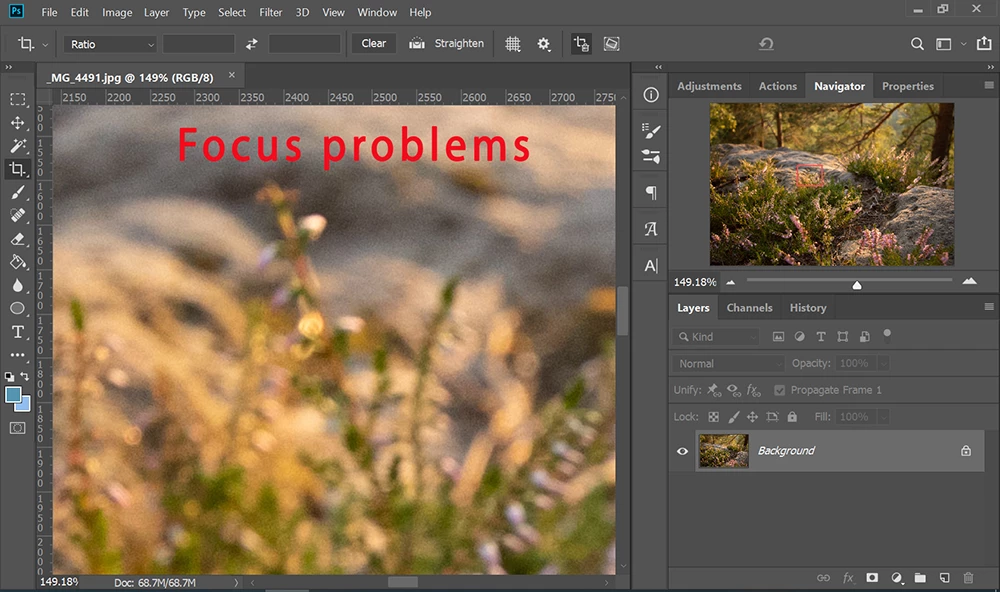The image size is (1000, 592).
Task: Toggle the Propagate Frame 1 checkbox
Action: pos(779,390)
